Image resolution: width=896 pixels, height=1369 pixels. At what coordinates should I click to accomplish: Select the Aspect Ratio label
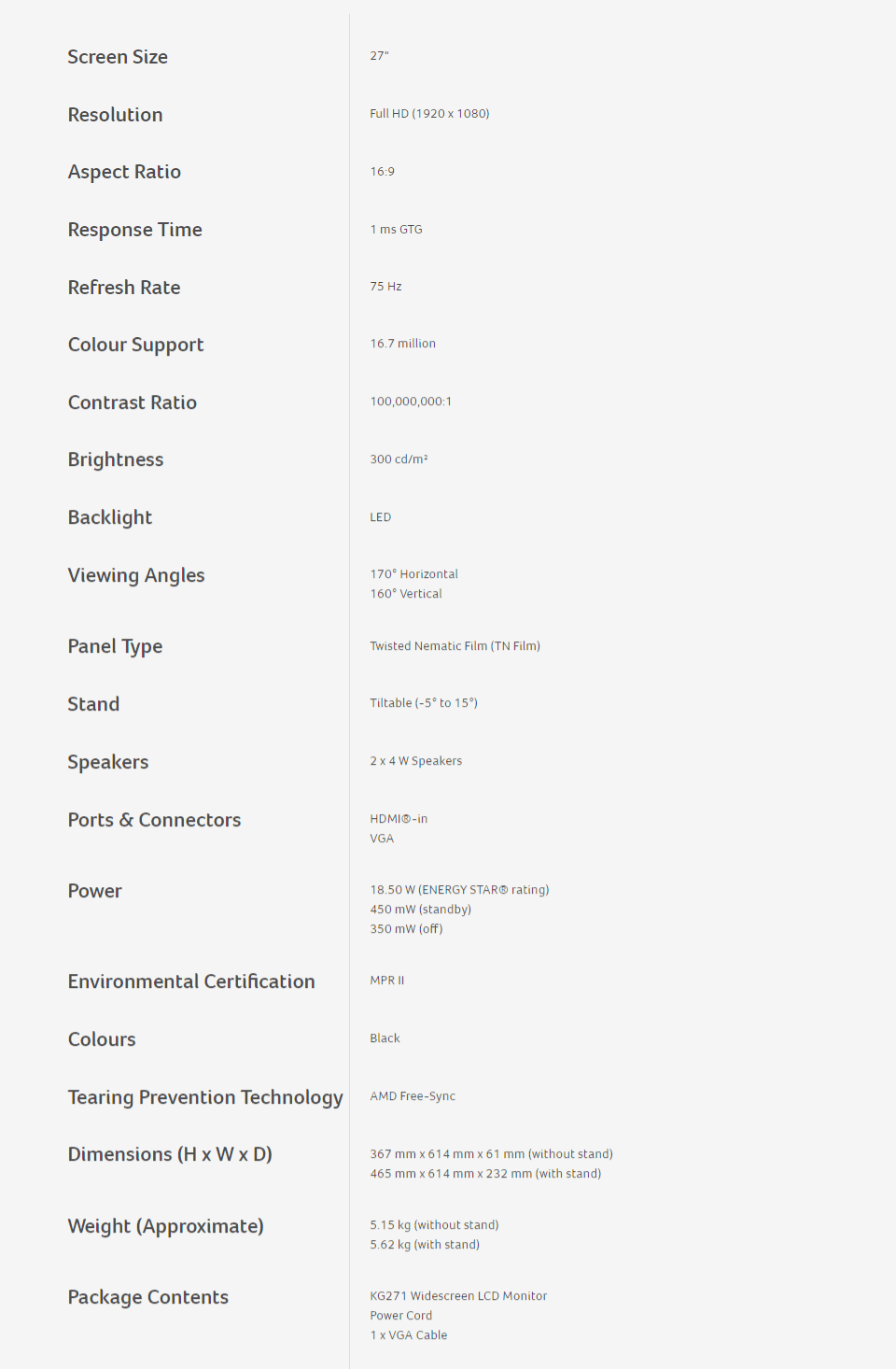pyautogui.click(x=124, y=172)
